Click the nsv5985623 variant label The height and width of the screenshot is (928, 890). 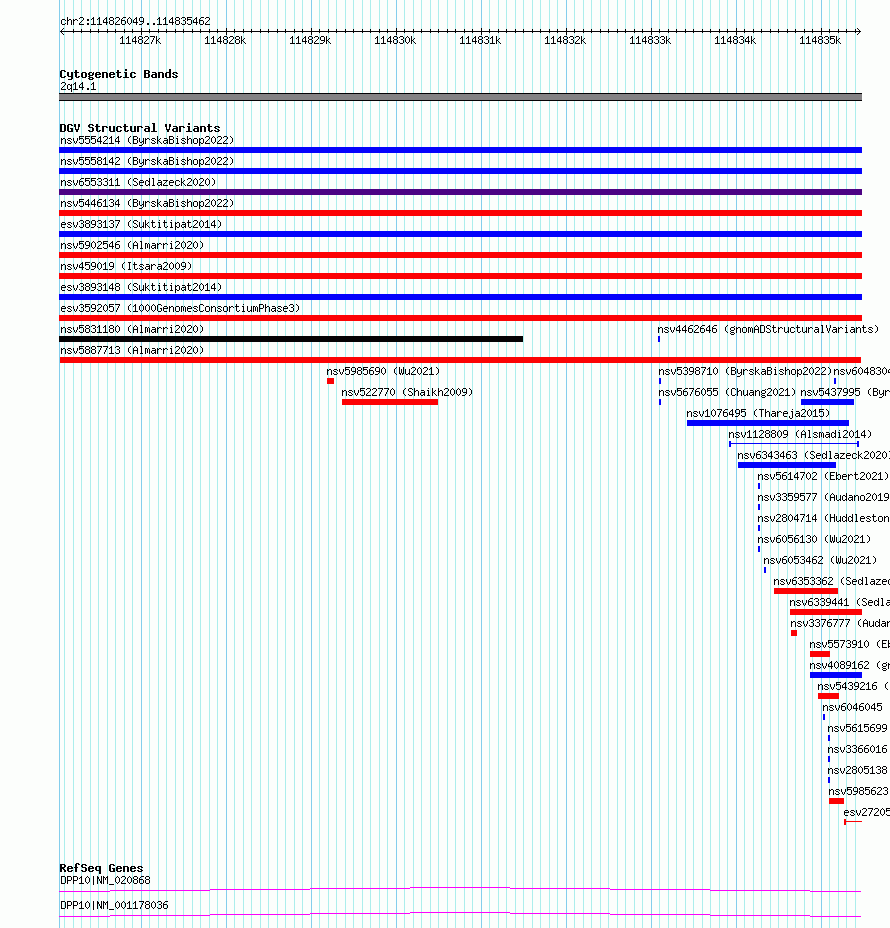pos(858,791)
